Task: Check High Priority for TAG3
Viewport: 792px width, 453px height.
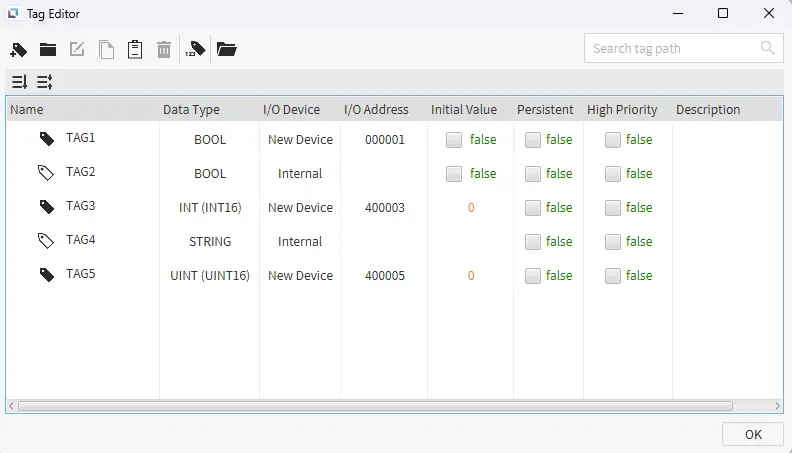Action: click(x=613, y=208)
